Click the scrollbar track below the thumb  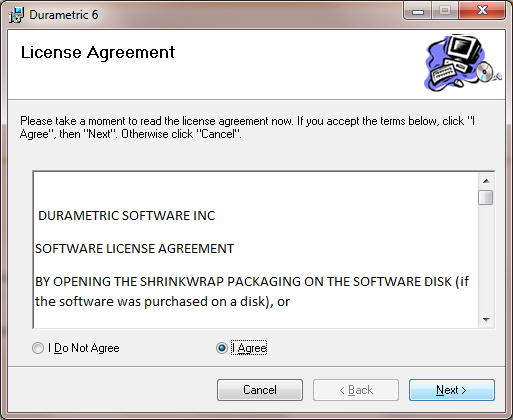coord(486,259)
